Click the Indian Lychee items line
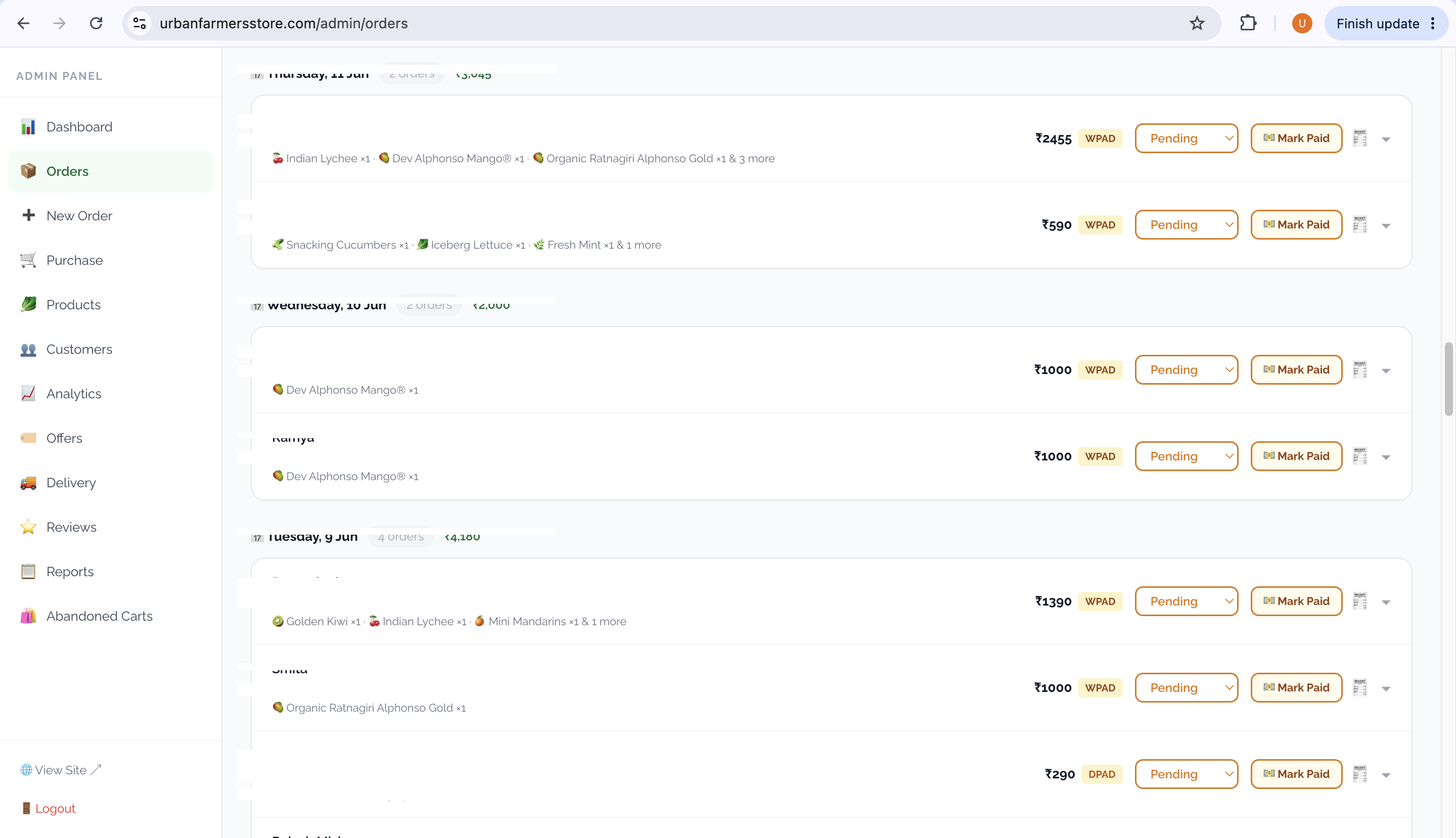The width and height of the screenshot is (1456, 838). [523, 158]
